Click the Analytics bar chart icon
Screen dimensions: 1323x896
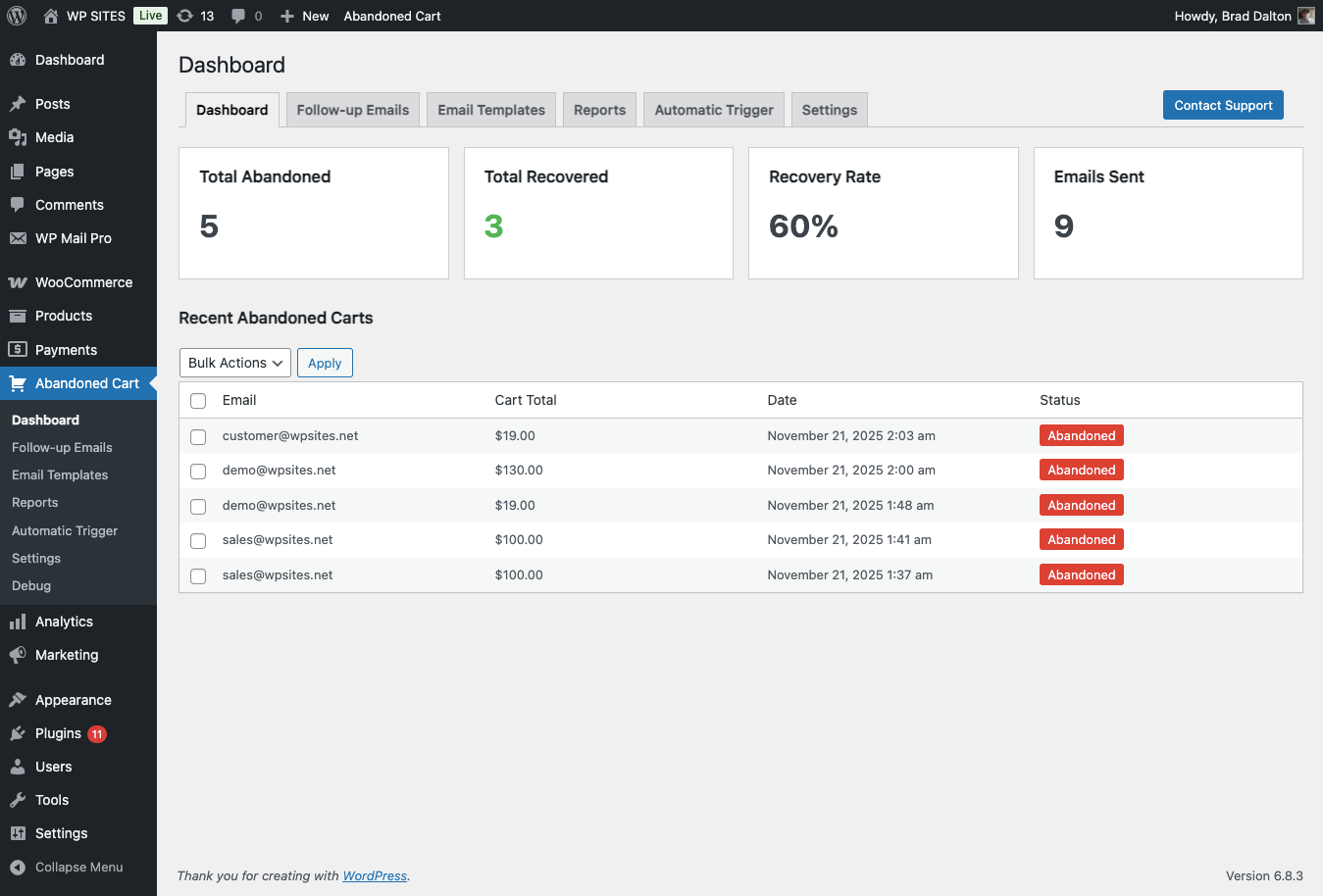[x=18, y=622]
